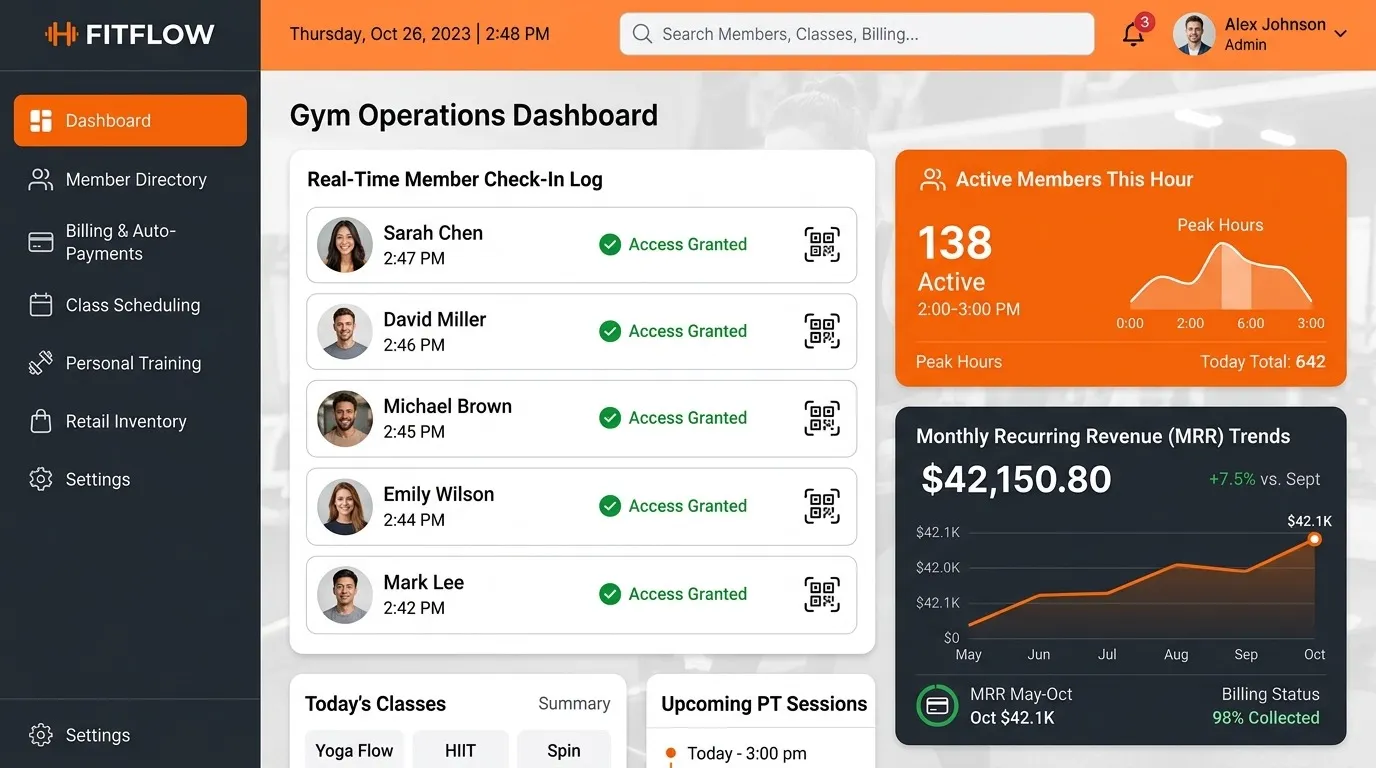This screenshot has height=768, width=1376.
Task: Click the "$42,150.80" revenue figure
Action: click(x=1016, y=479)
